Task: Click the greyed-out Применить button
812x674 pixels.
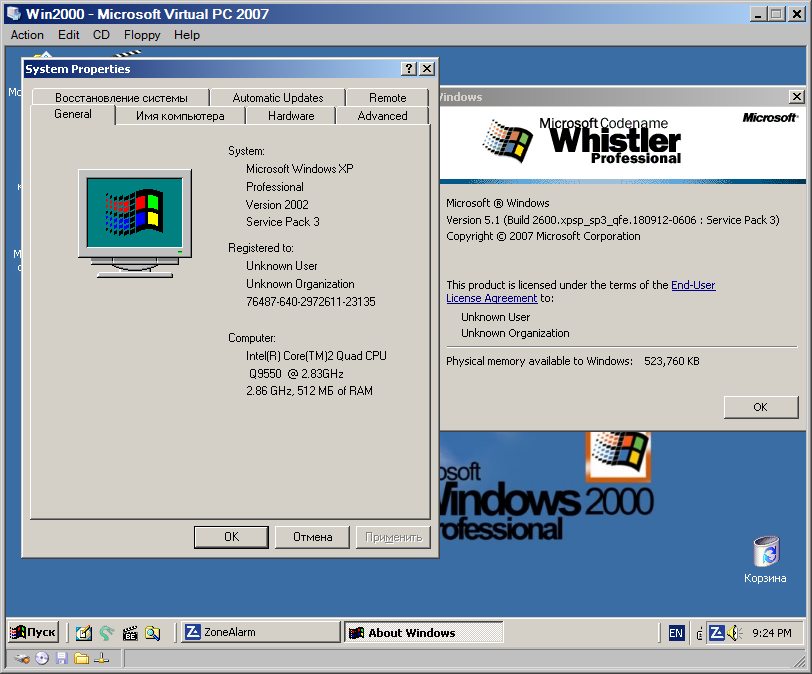Action: tap(394, 537)
